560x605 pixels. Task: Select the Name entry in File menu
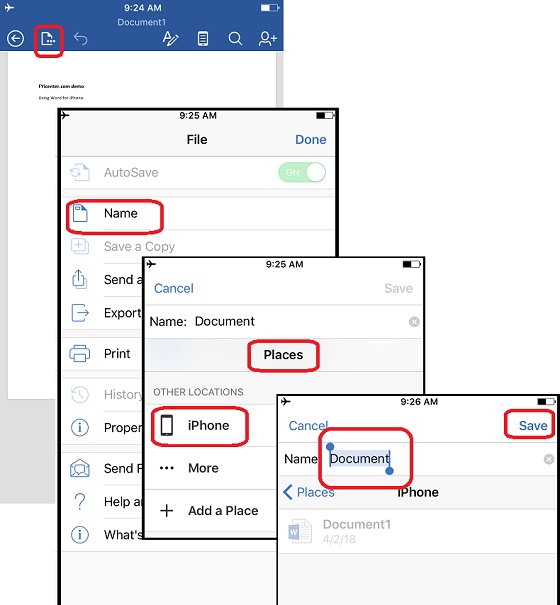[x=198, y=213]
